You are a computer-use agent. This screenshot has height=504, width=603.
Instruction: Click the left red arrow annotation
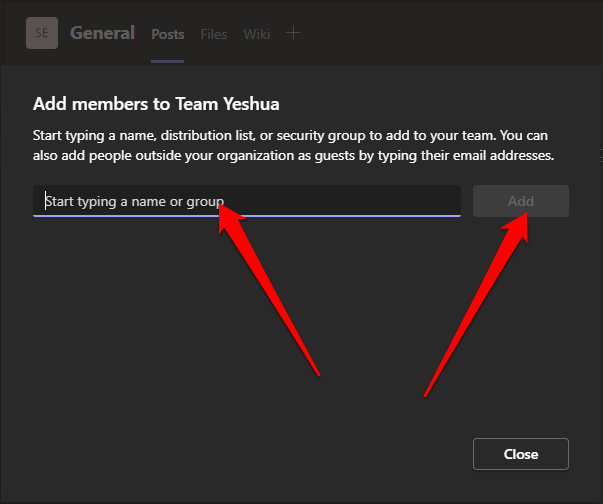[x=268, y=288]
